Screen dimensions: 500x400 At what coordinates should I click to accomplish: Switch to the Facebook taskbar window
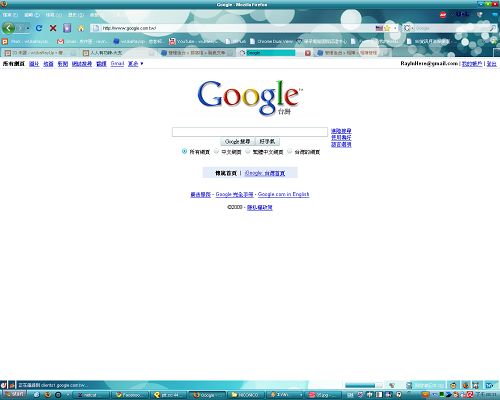pos(129,395)
